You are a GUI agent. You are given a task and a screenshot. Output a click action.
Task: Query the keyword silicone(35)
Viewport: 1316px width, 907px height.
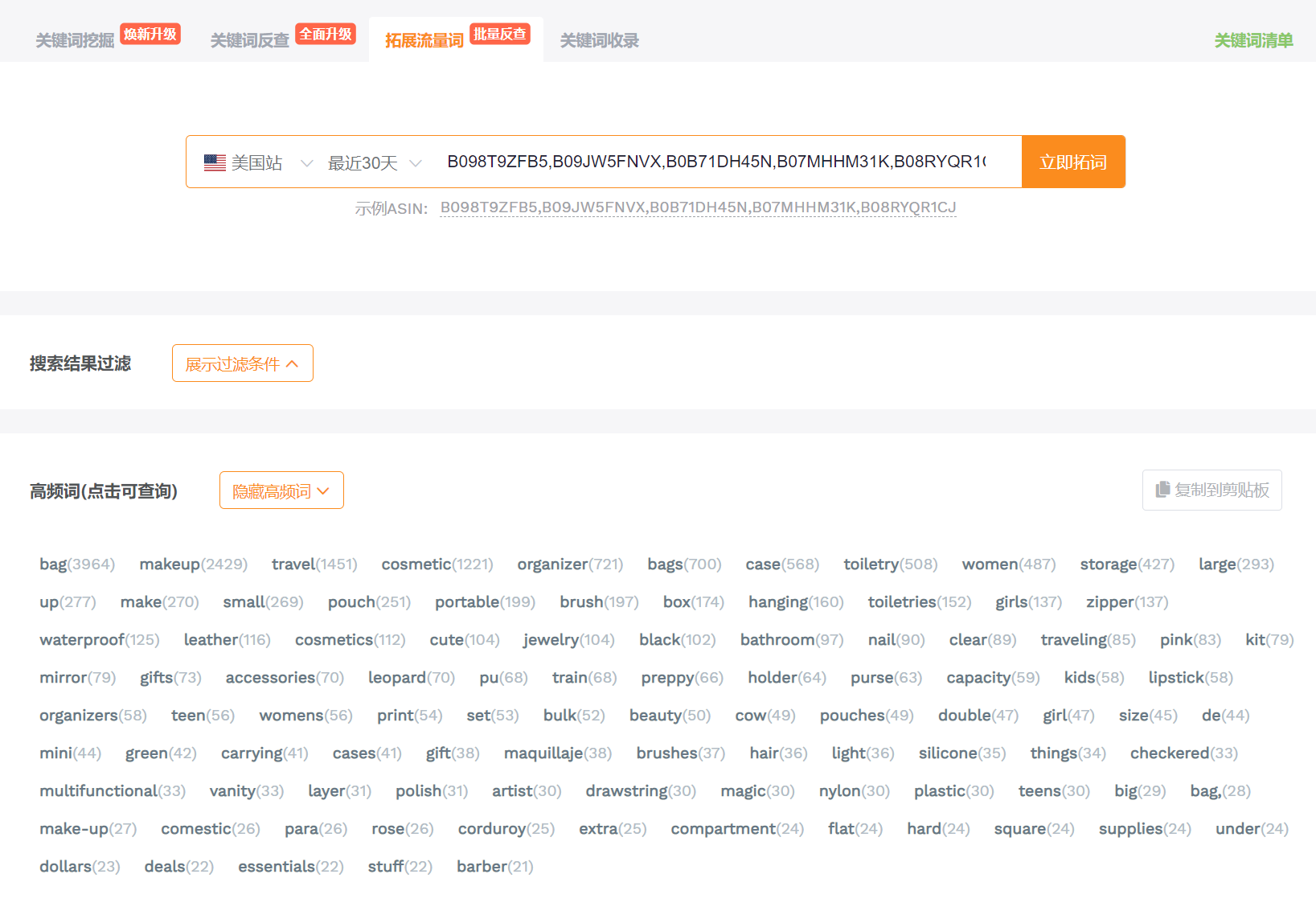pyautogui.click(x=962, y=753)
